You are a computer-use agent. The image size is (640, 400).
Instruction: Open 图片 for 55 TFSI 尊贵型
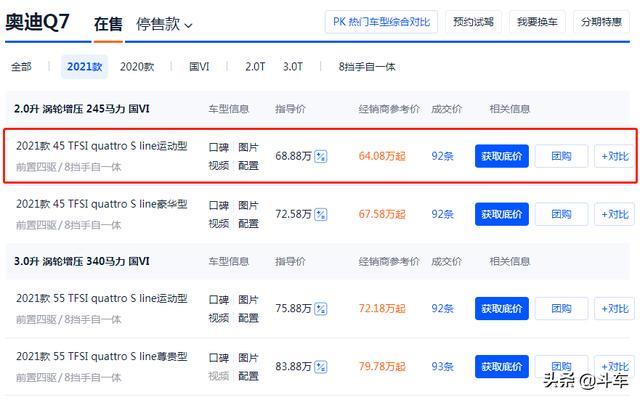[249, 358]
